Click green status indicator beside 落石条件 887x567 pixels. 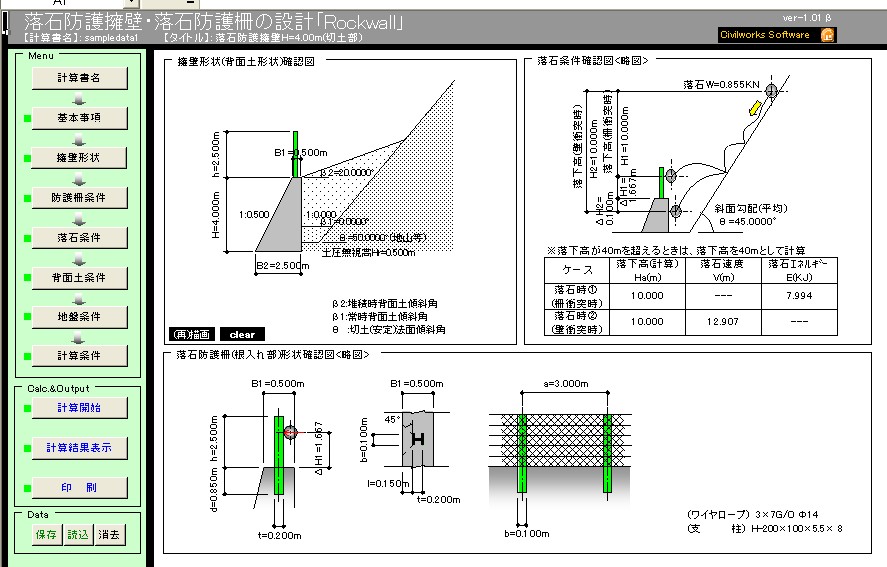27,238
